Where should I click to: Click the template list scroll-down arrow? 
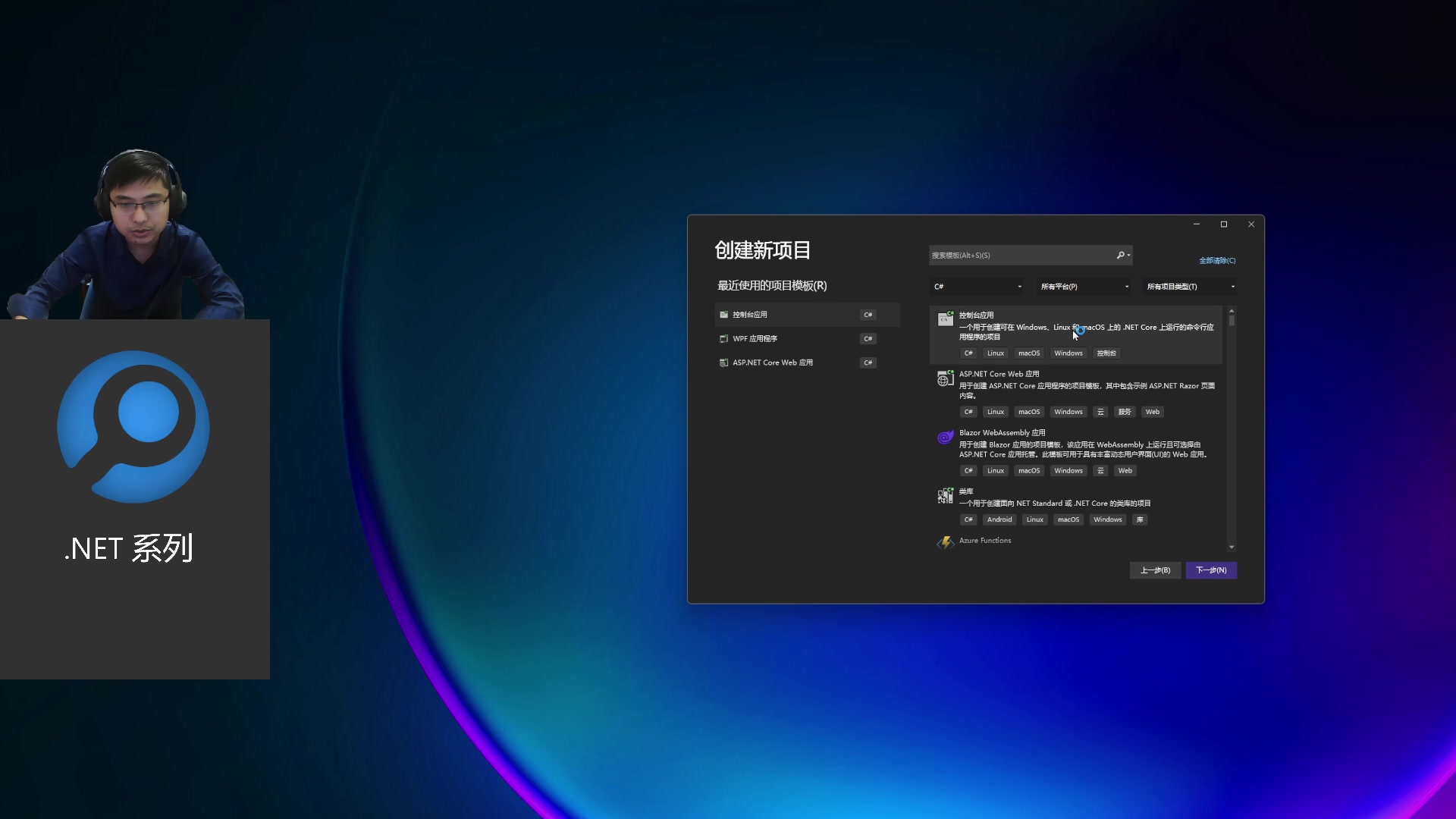pos(1232,547)
